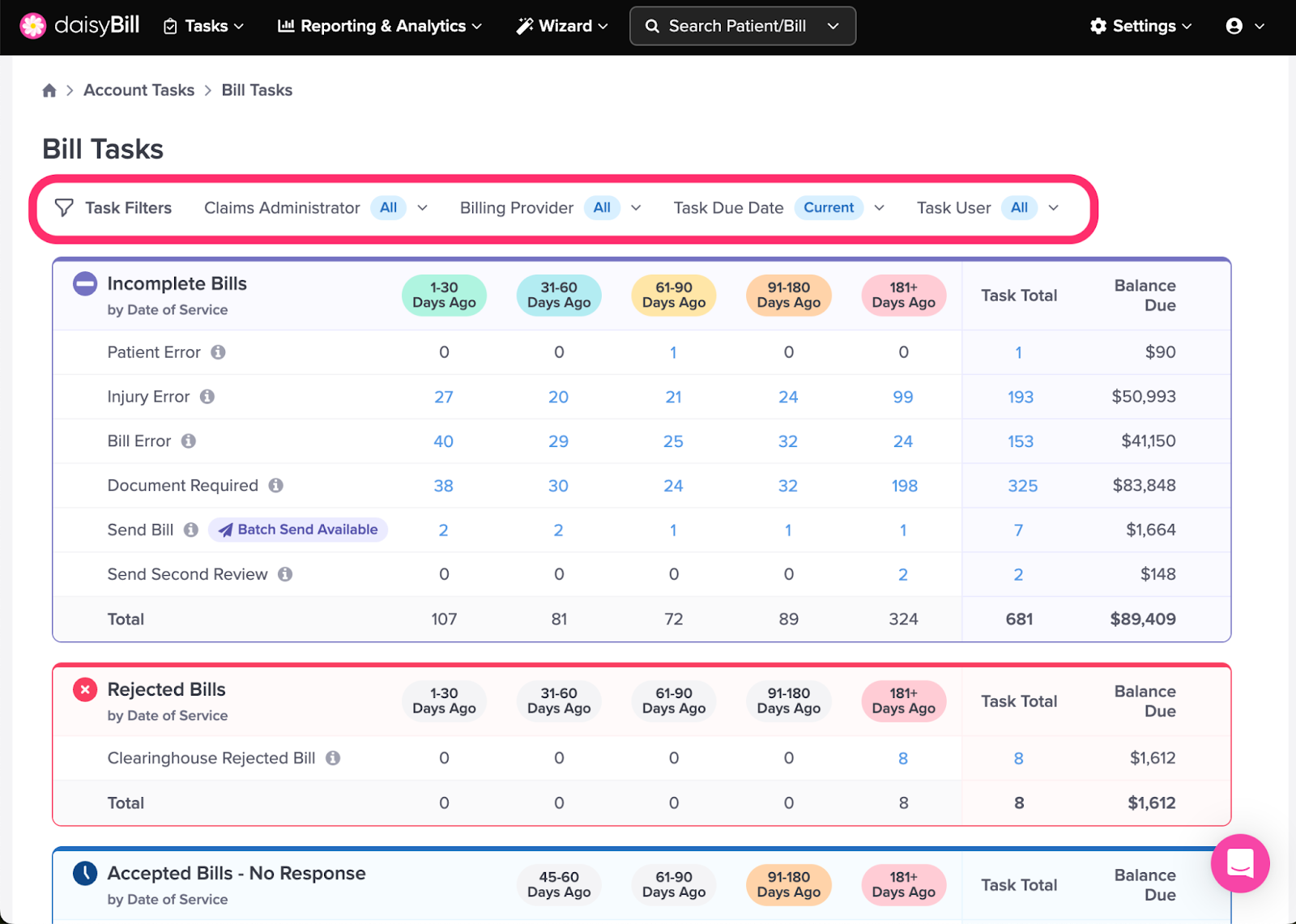Click the Search Patient/Bill field
Screen dimensions: 1296x924
tap(743, 26)
